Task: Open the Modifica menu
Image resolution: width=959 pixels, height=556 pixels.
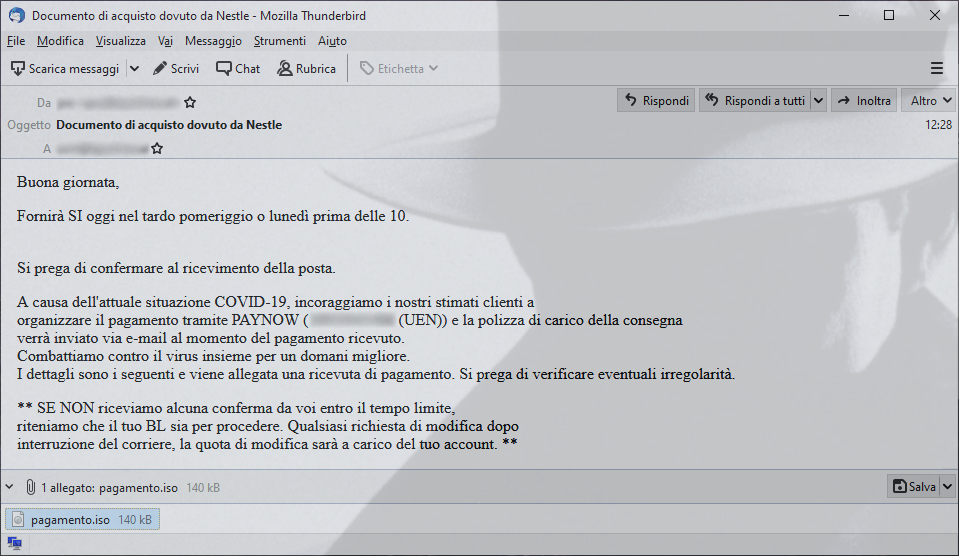Action: 60,41
